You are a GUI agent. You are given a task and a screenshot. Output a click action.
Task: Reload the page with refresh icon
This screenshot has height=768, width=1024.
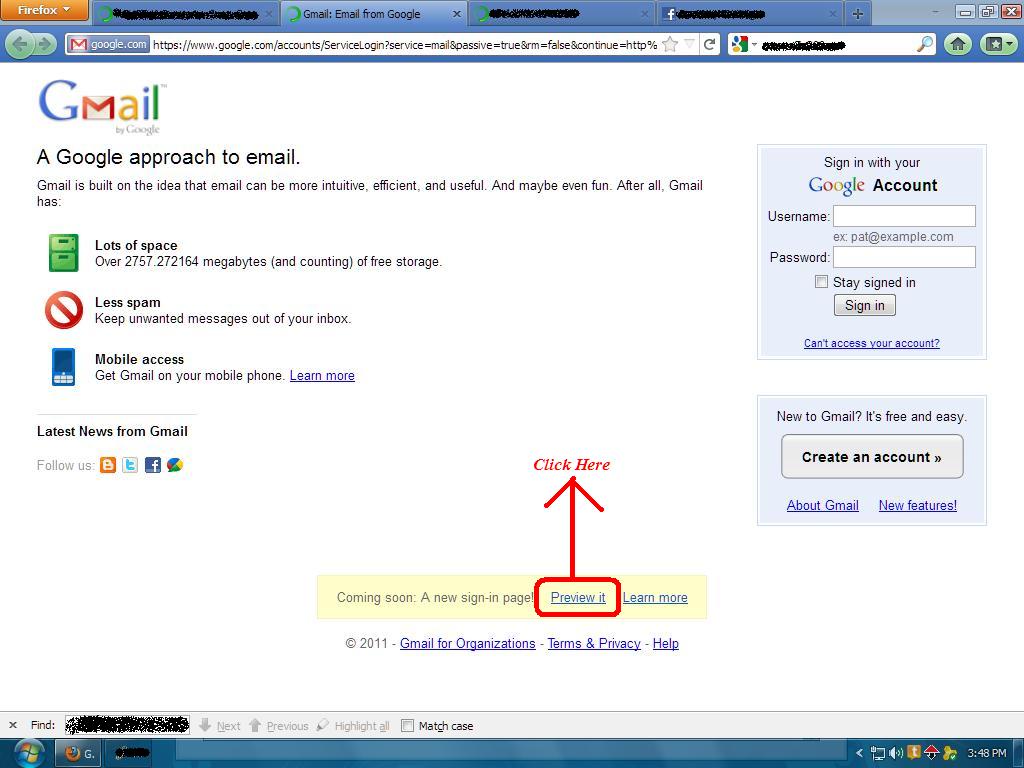(x=709, y=44)
